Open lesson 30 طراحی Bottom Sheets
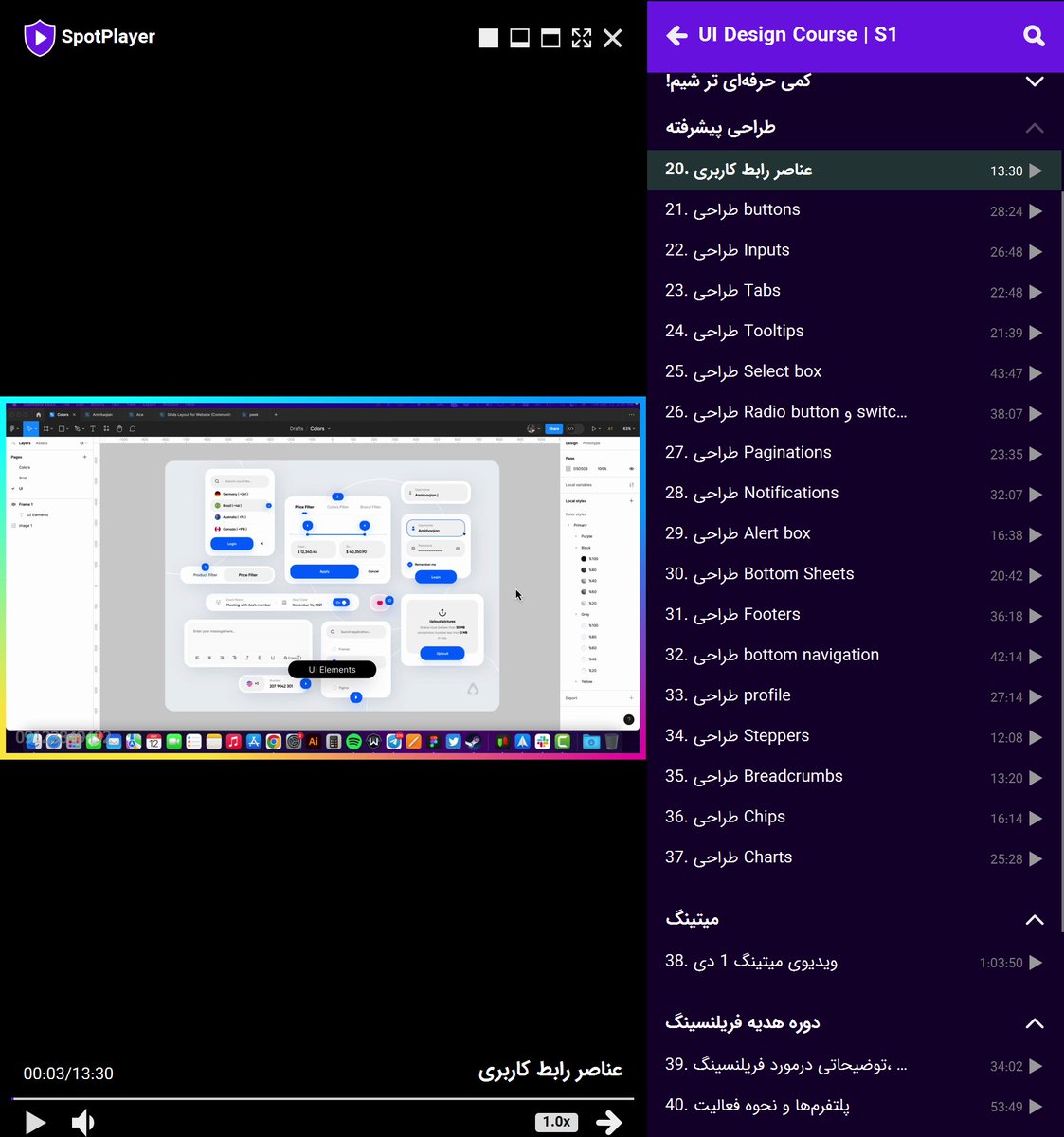 coord(854,575)
